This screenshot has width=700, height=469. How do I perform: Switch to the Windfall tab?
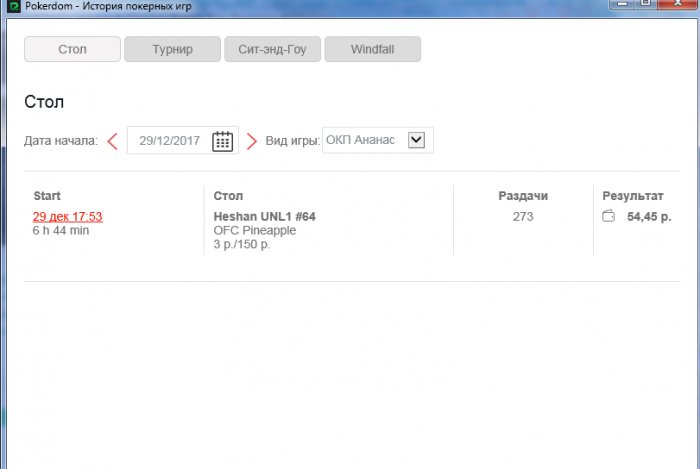click(x=372, y=49)
